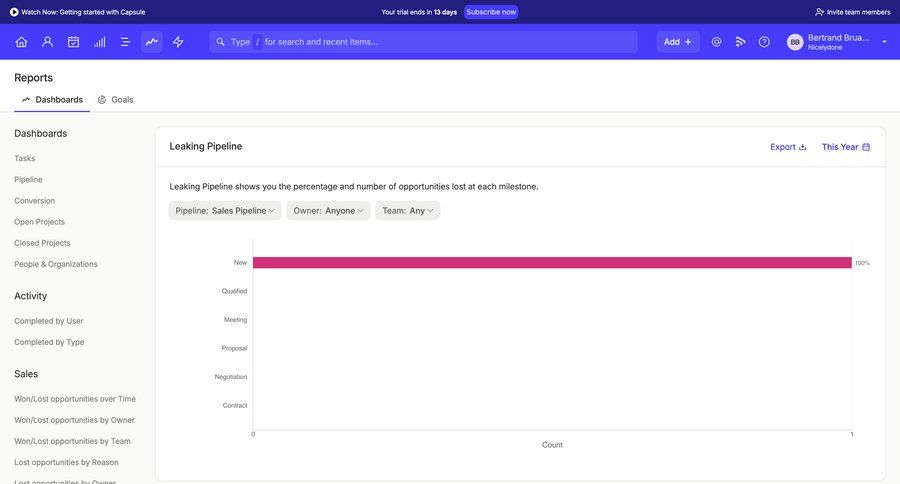Screen dimensions: 900x484
Task: Focus the search and recent items field
Action: point(430,42)
